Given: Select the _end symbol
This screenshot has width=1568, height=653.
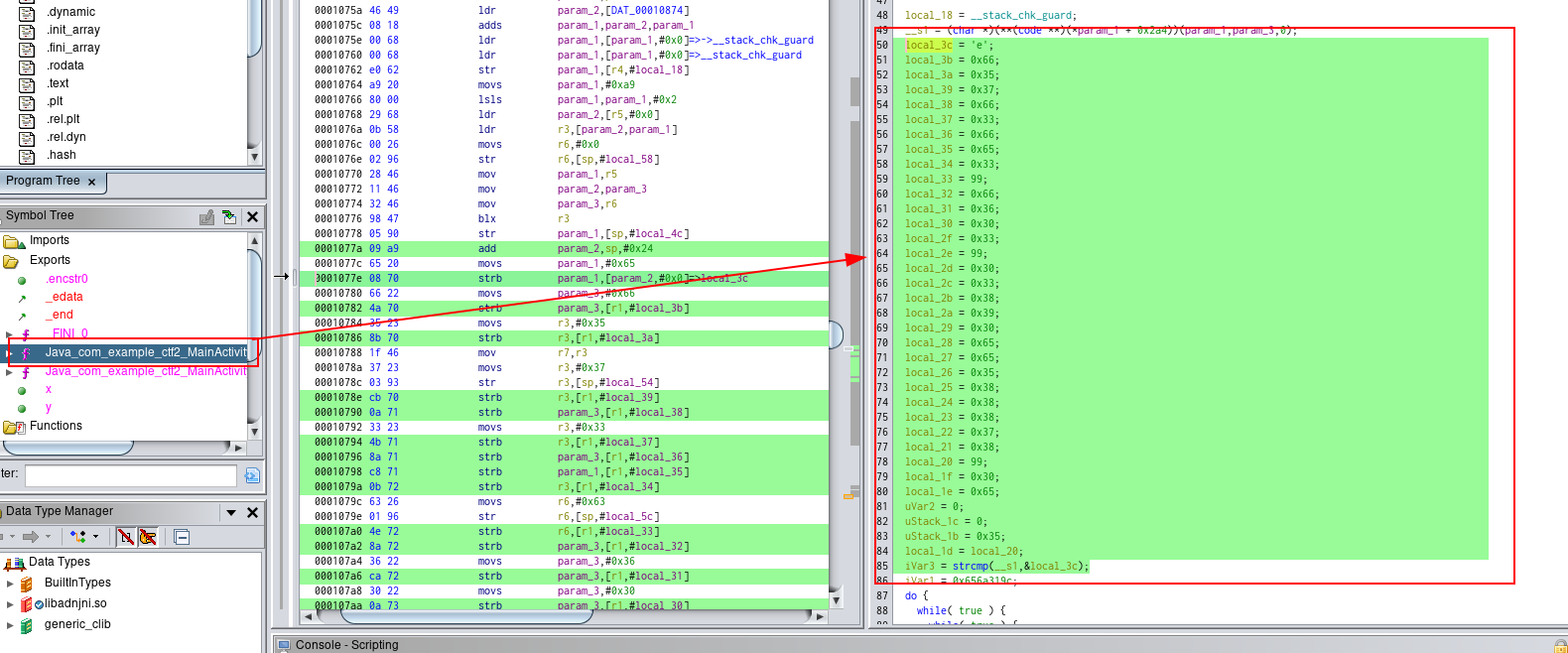Looking at the screenshot, I should coord(60,316).
